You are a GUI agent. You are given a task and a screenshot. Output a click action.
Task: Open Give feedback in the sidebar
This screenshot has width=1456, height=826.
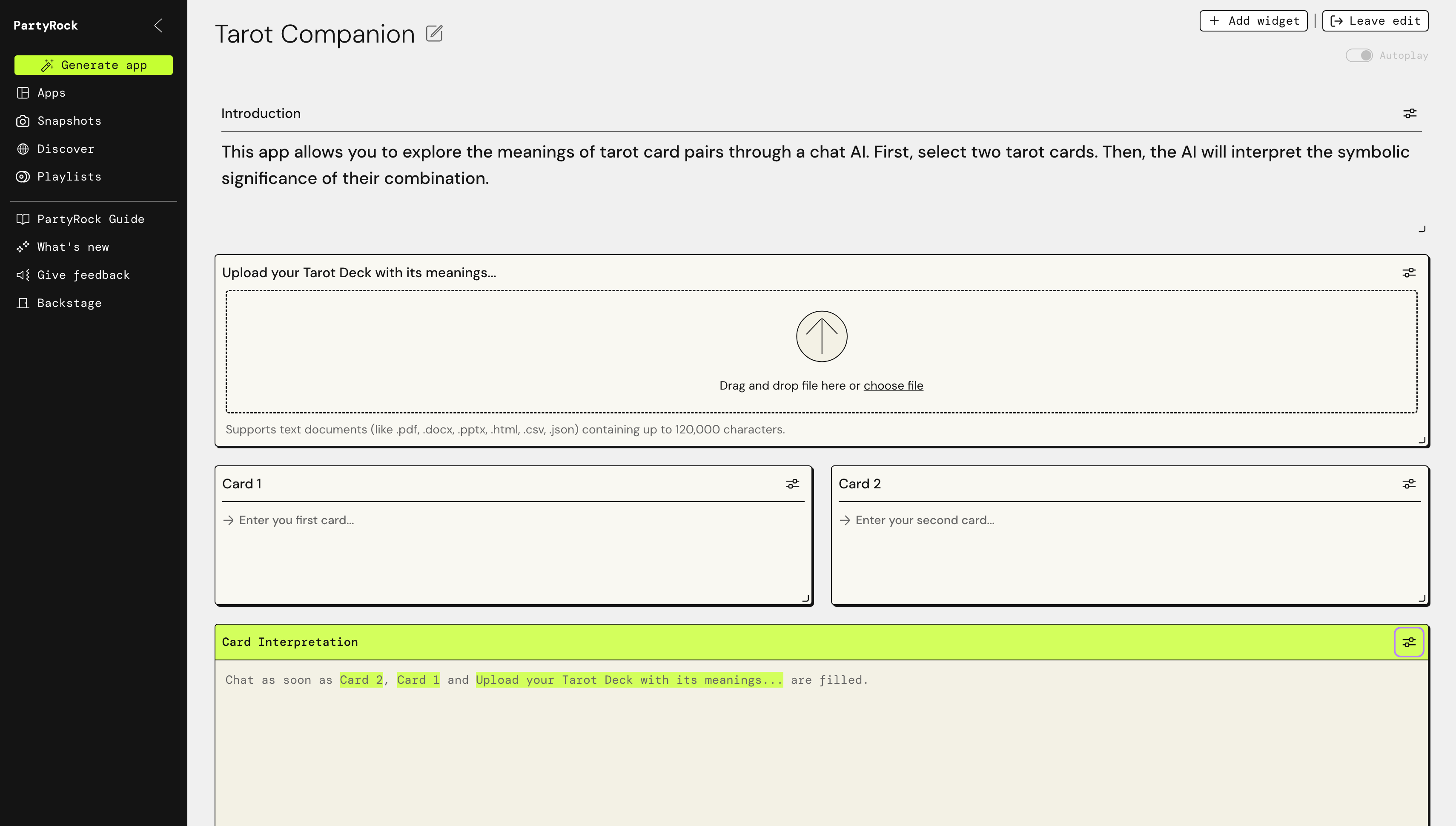[83, 275]
